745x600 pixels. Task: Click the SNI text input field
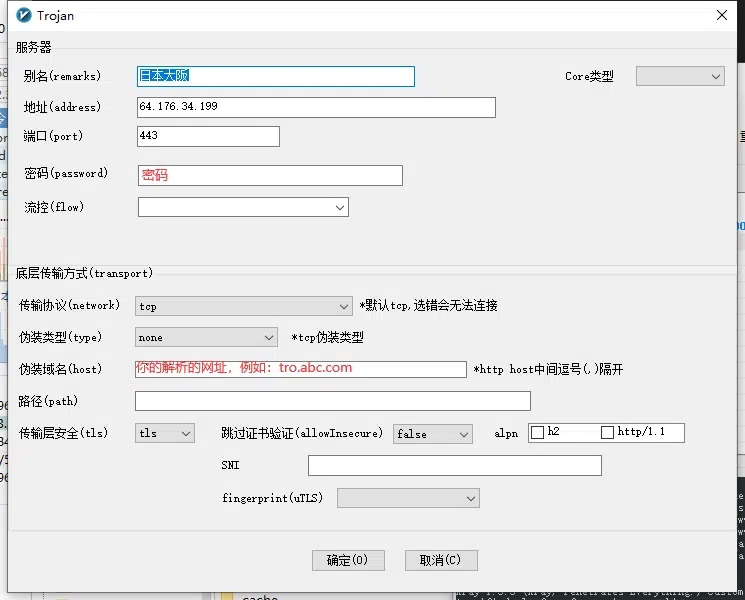tap(455, 465)
